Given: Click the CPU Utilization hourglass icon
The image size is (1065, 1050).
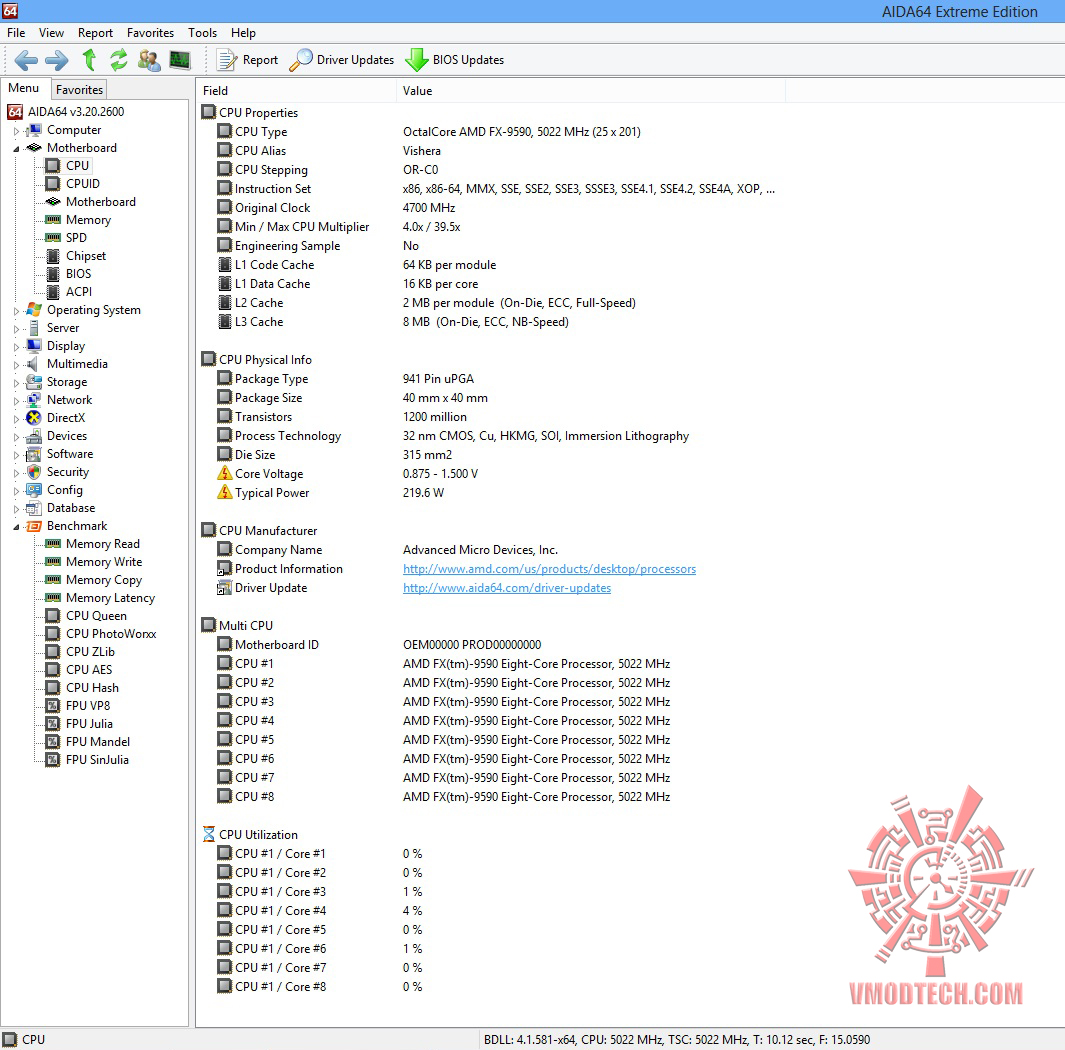Looking at the screenshot, I should [209, 834].
